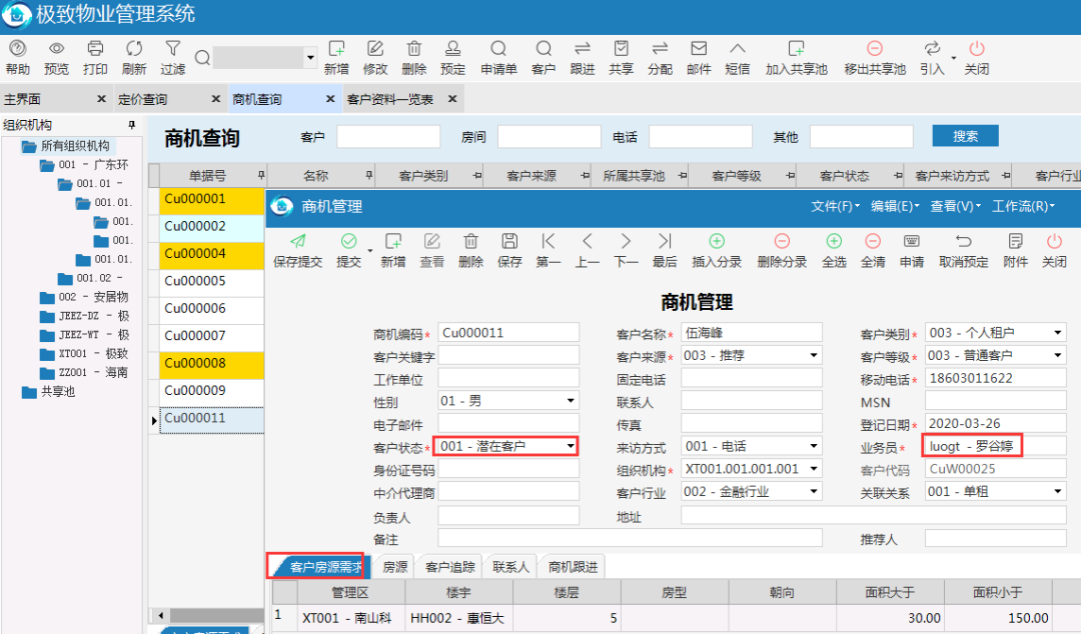Viewport: 1081px width, 634px height.
Task: Click the 短信 SMS icon
Action: coord(737,48)
